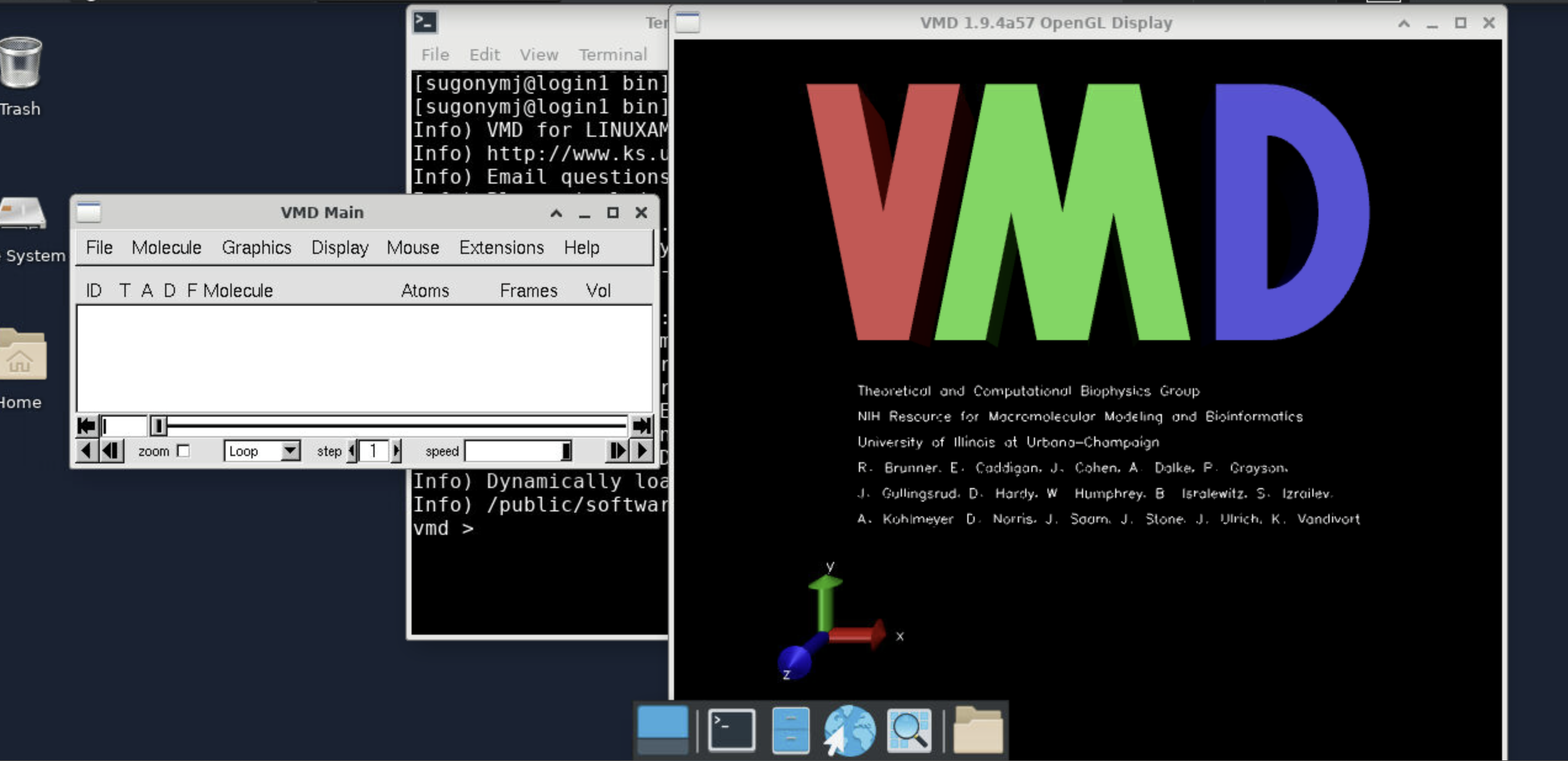The image size is (1568, 761).
Task: Open folder icon in dock
Action: (978, 730)
